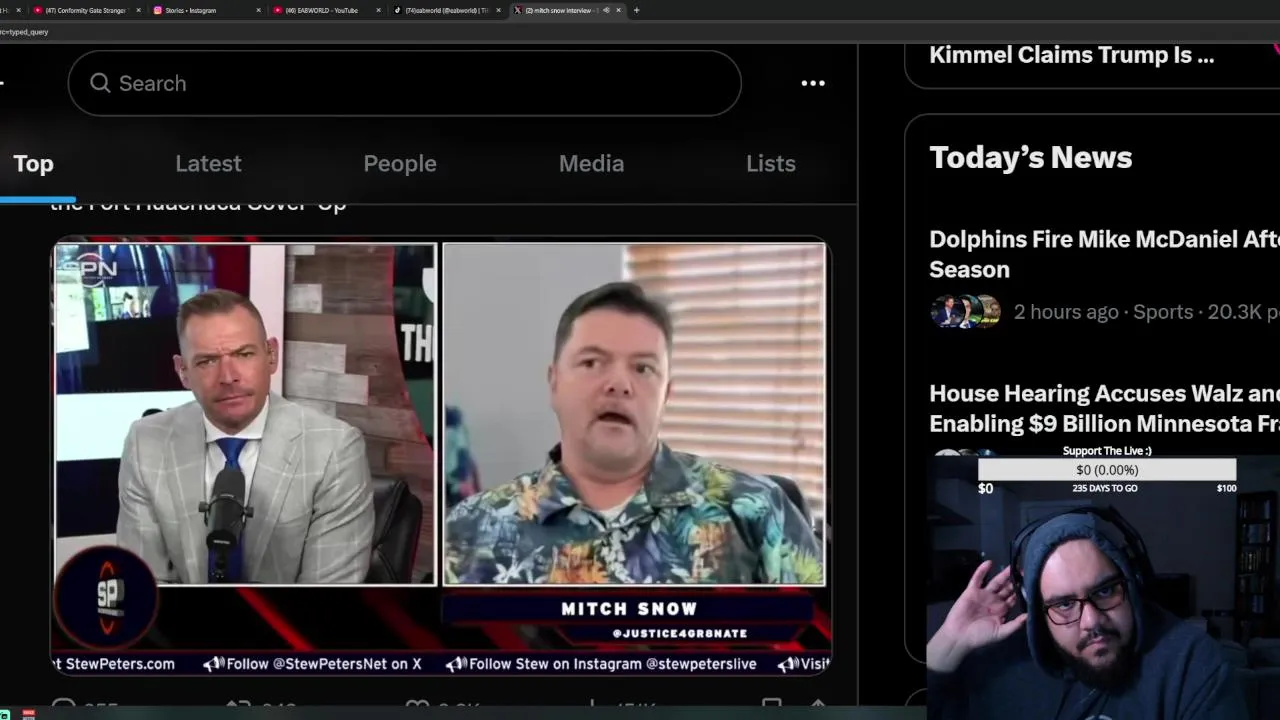Open the three-dot more options menu

[813, 83]
